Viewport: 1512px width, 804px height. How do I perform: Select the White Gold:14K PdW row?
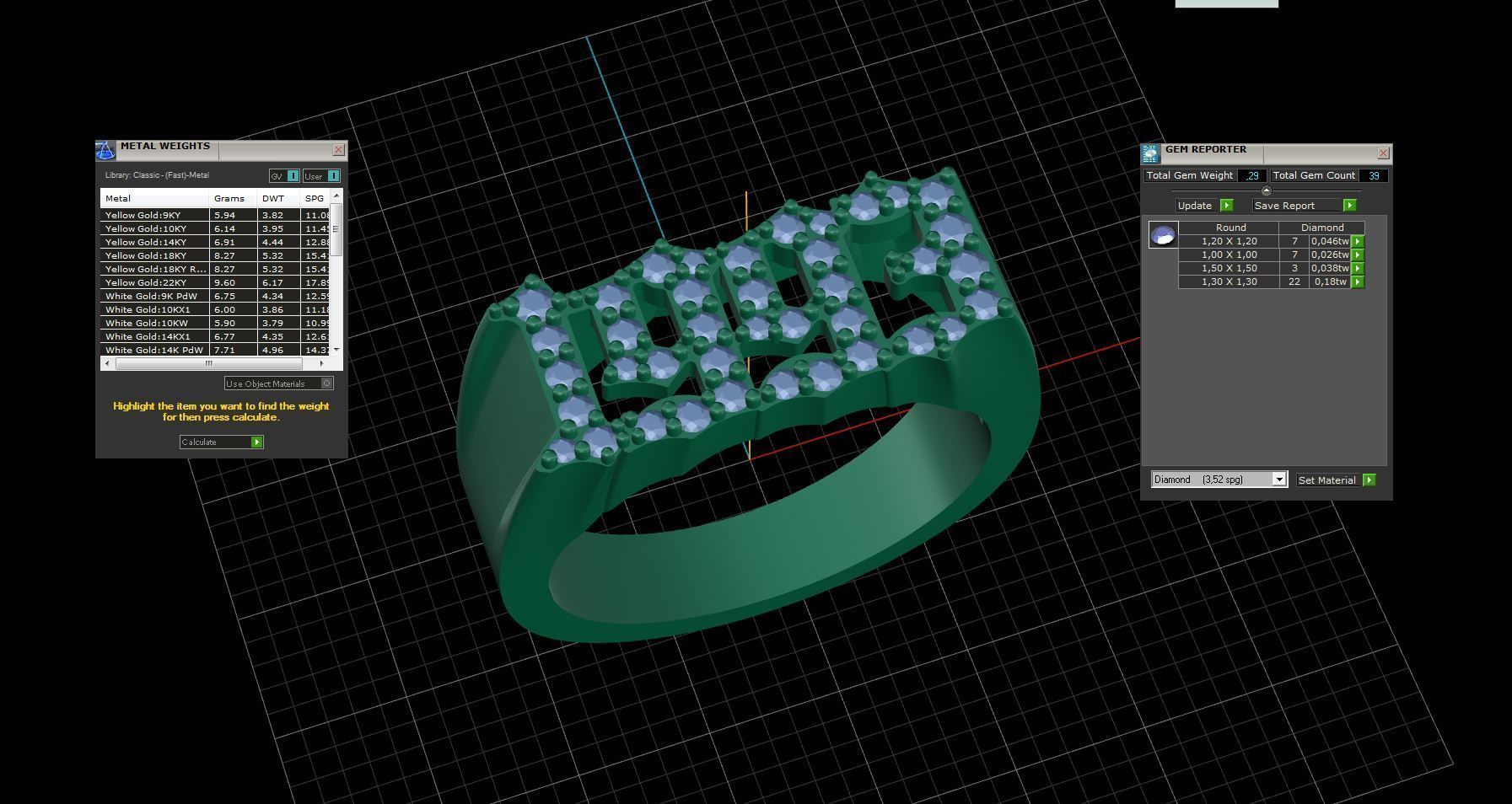click(x=215, y=350)
